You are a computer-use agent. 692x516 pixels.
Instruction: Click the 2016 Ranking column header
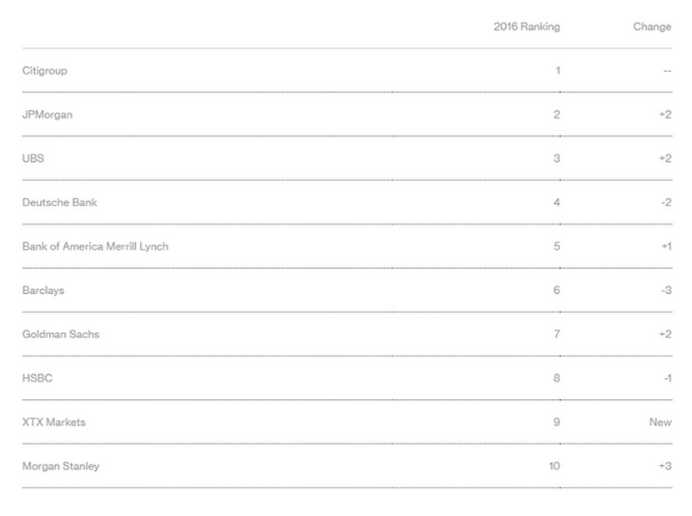pyautogui.click(x=526, y=27)
